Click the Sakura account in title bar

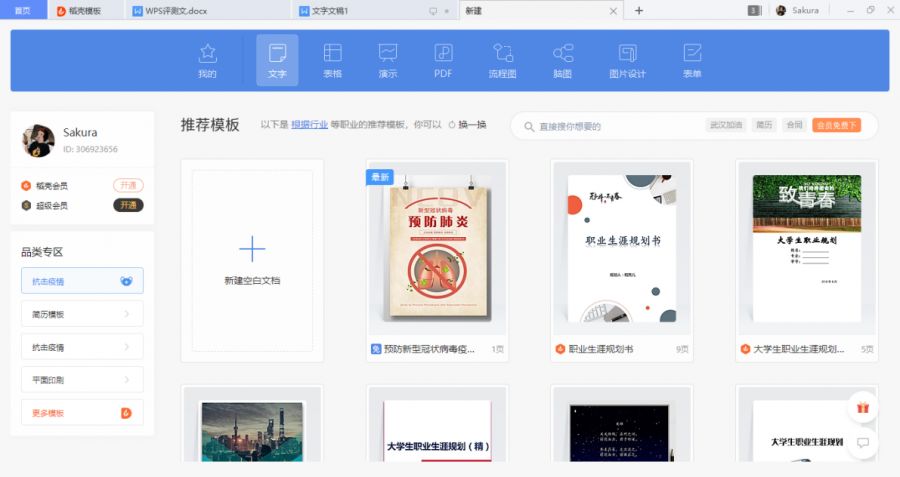(797, 10)
